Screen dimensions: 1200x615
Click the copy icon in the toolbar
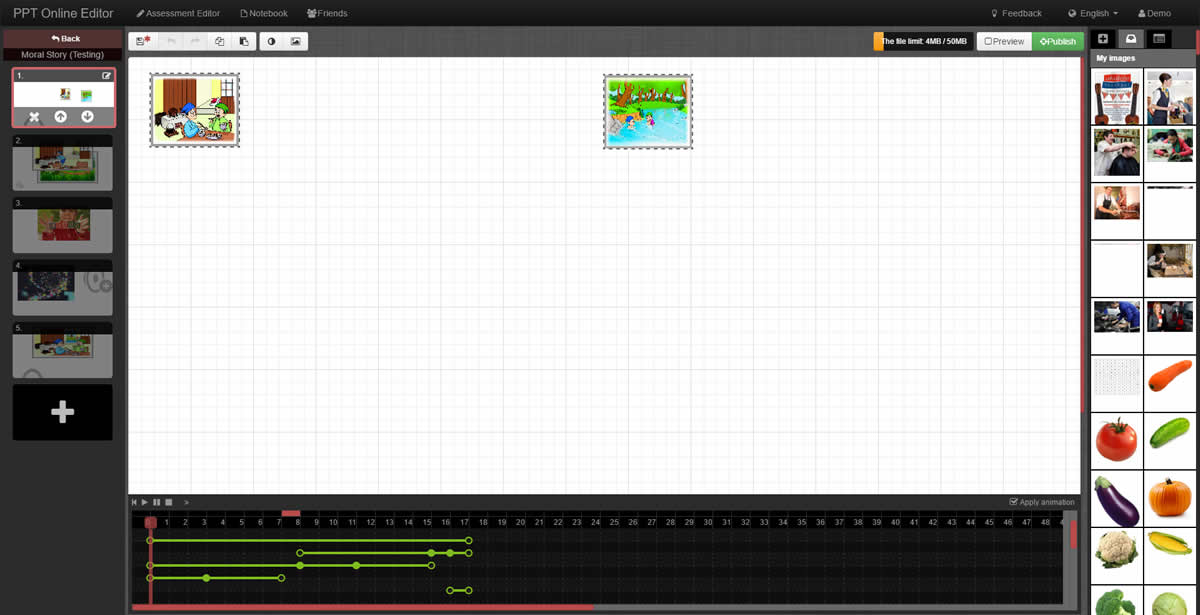pyautogui.click(x=219, y=42)
